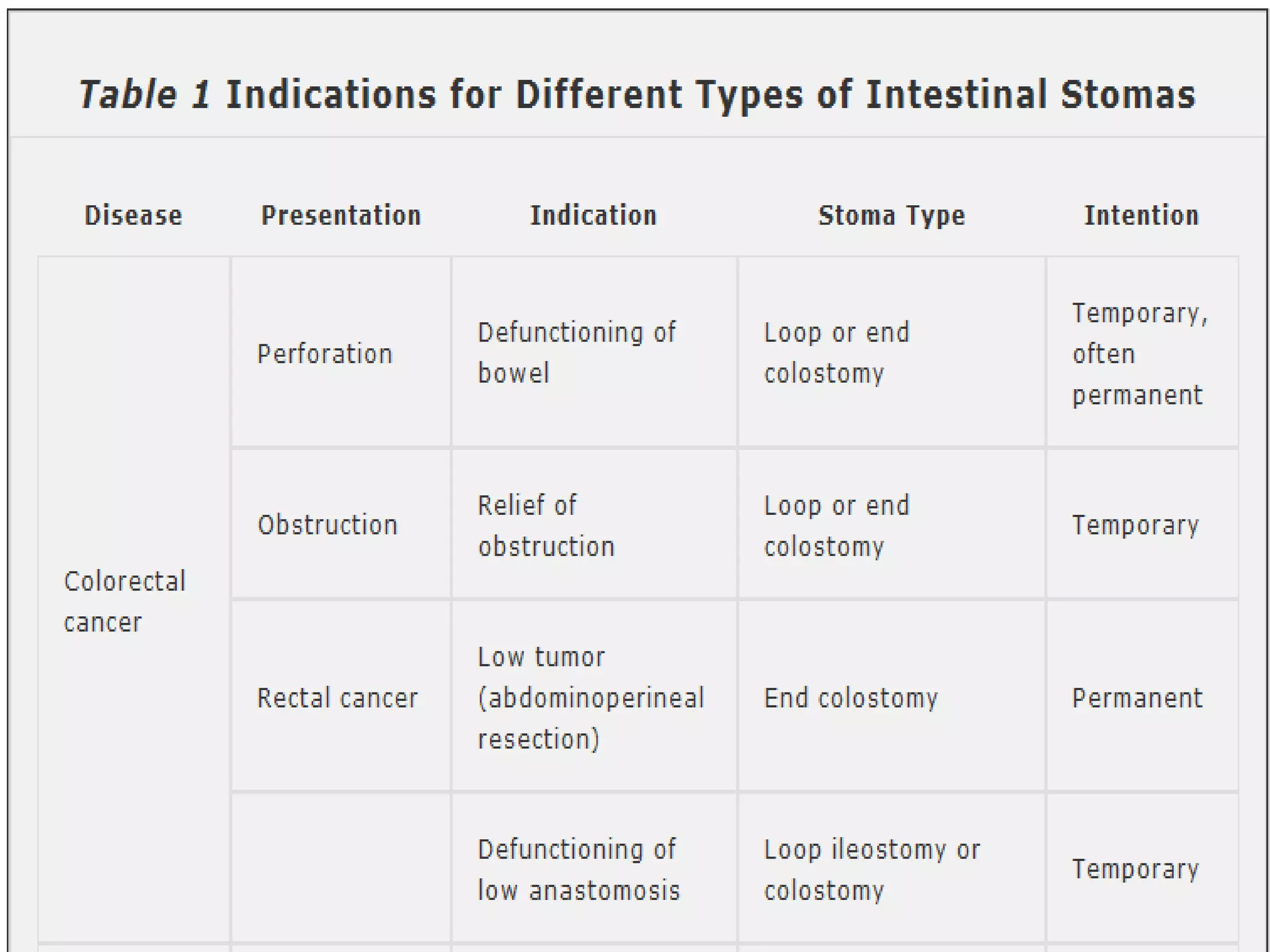
Task: Click the Disease column header
Action: tap(133, 216)
